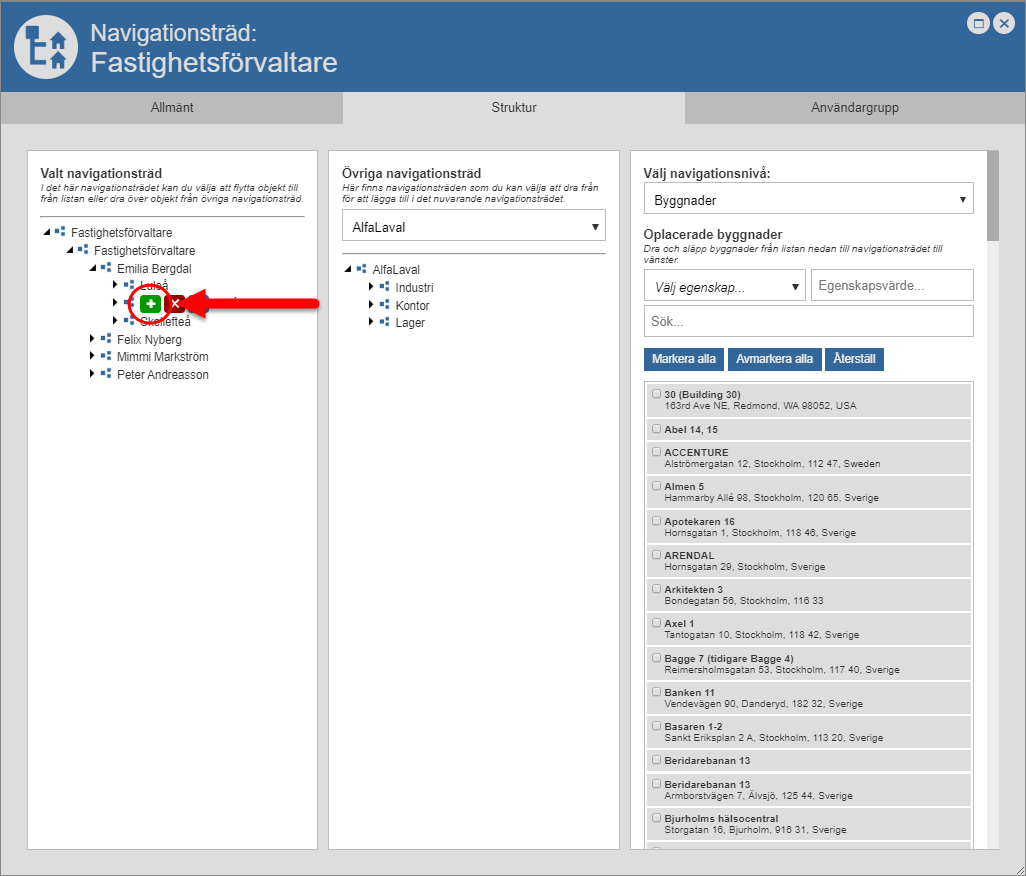Click the node icon beside Felix Nyberg
The height and width of the screenshot is (876, 1026).
click(105, 339)
